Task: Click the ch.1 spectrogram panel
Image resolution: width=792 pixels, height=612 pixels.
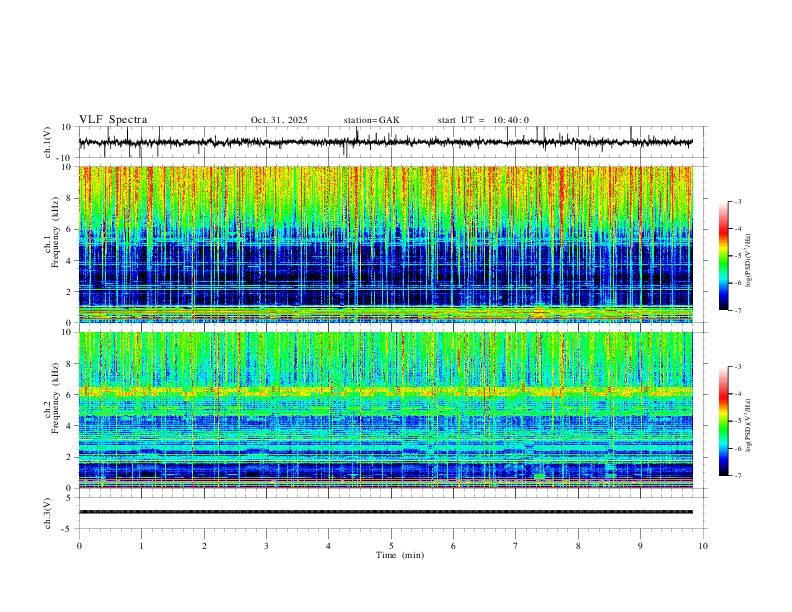Action: (386, 244)
